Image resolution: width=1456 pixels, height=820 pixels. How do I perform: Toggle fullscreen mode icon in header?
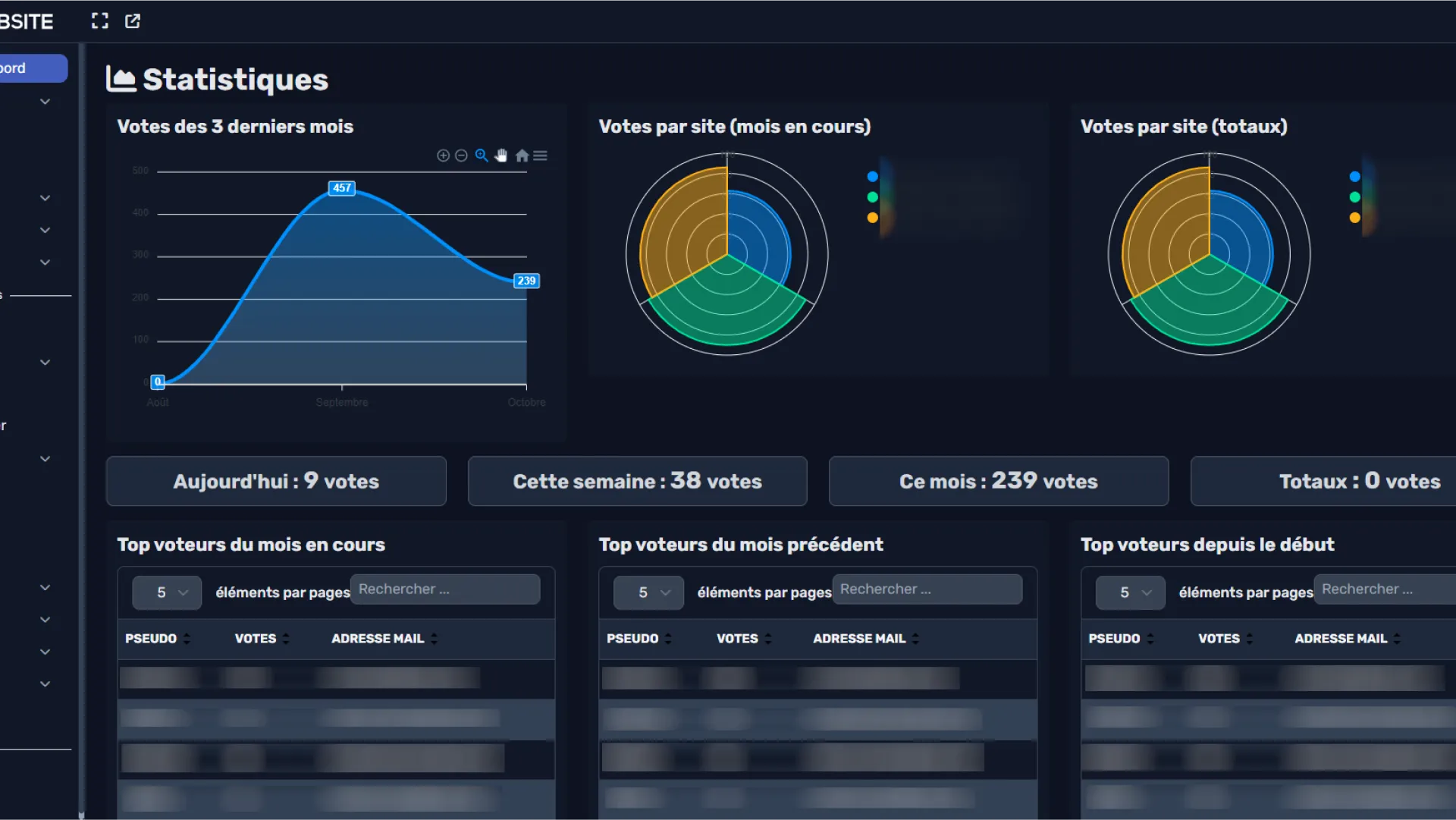[x=100, y=21]
